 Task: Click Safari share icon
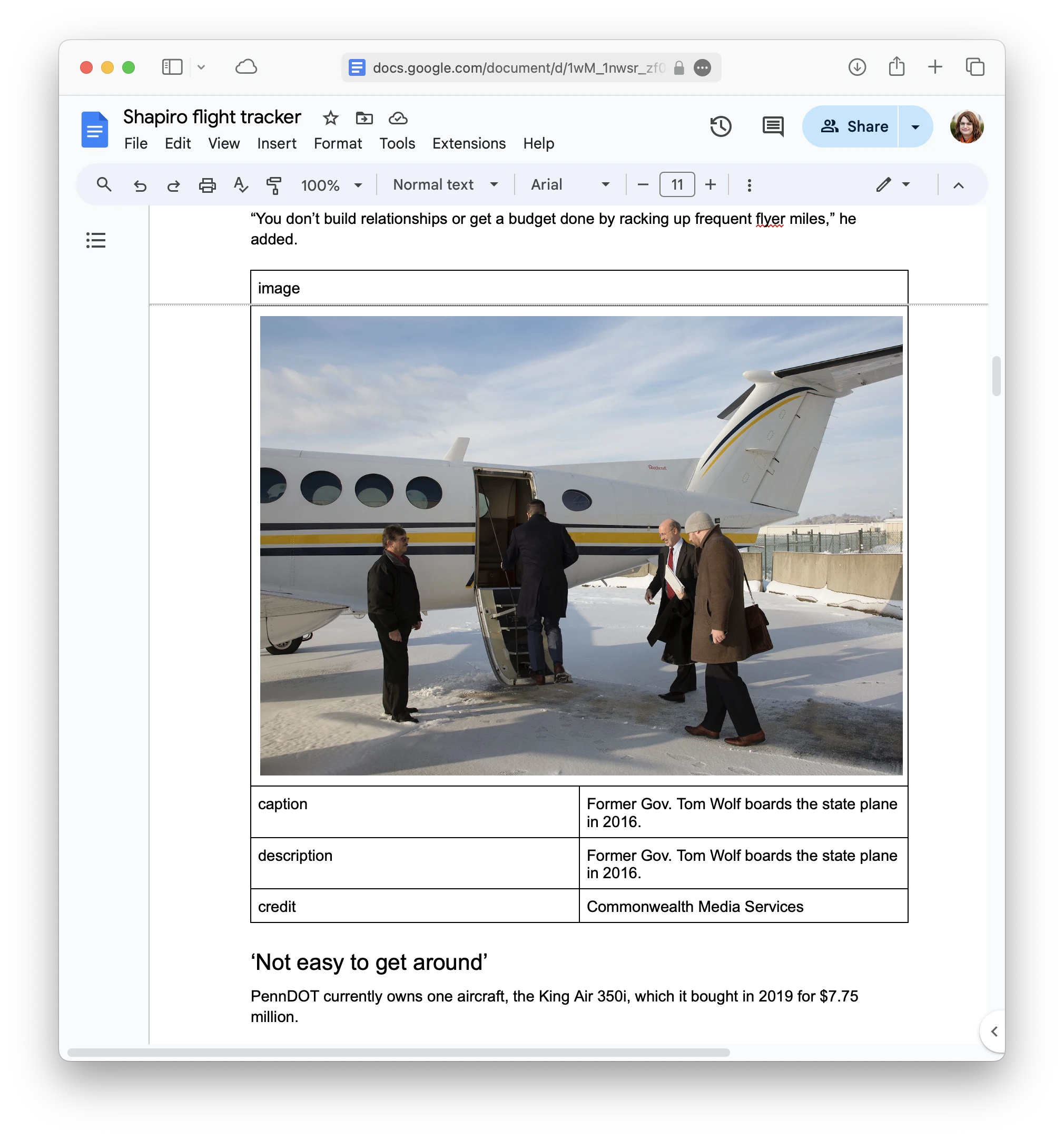point(896,66)
